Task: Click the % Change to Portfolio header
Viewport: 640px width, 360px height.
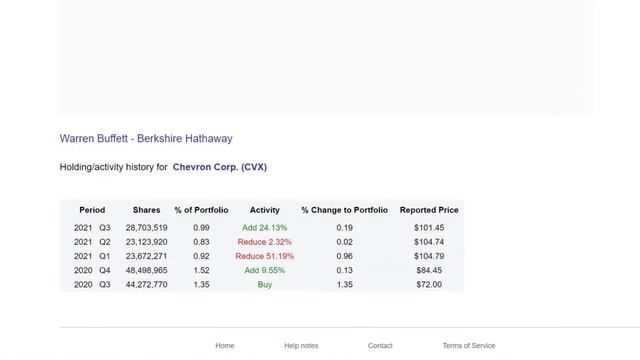Action: point(344,210)
